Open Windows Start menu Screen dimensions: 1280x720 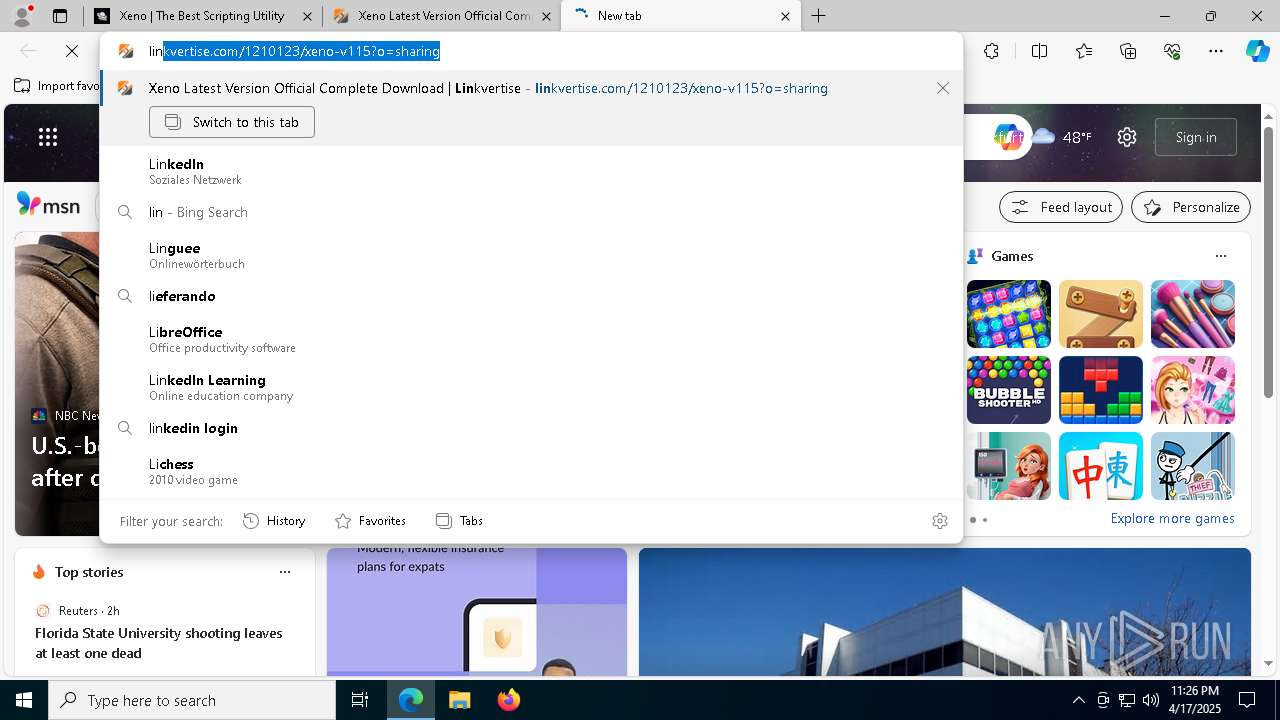click(x=24, y=700)
